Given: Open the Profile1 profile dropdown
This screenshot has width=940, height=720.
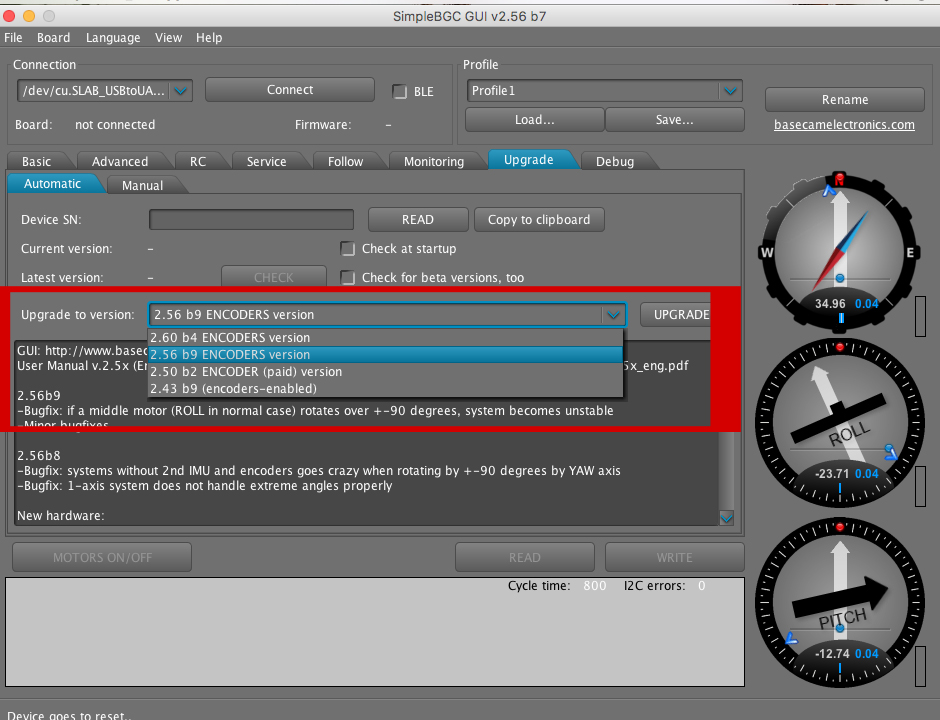Looking at the screenshot, I should [x=604, y=91].
